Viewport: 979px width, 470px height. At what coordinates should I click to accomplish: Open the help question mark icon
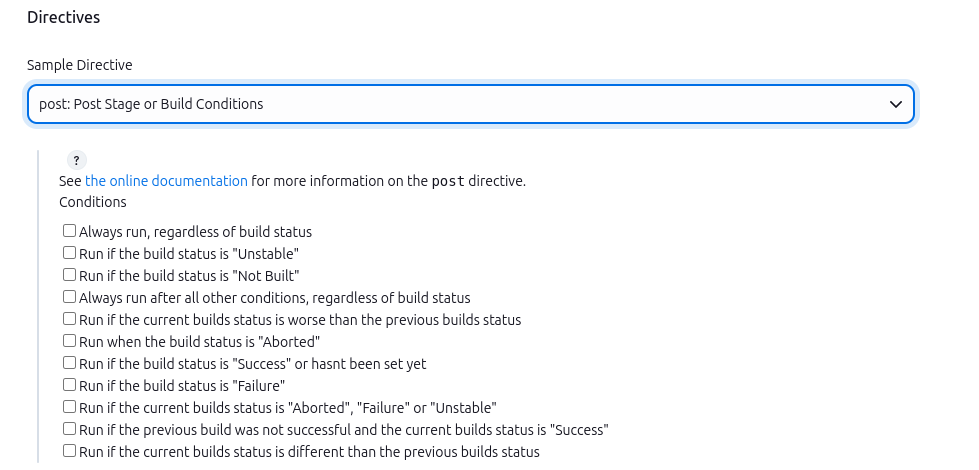point(77,160)
